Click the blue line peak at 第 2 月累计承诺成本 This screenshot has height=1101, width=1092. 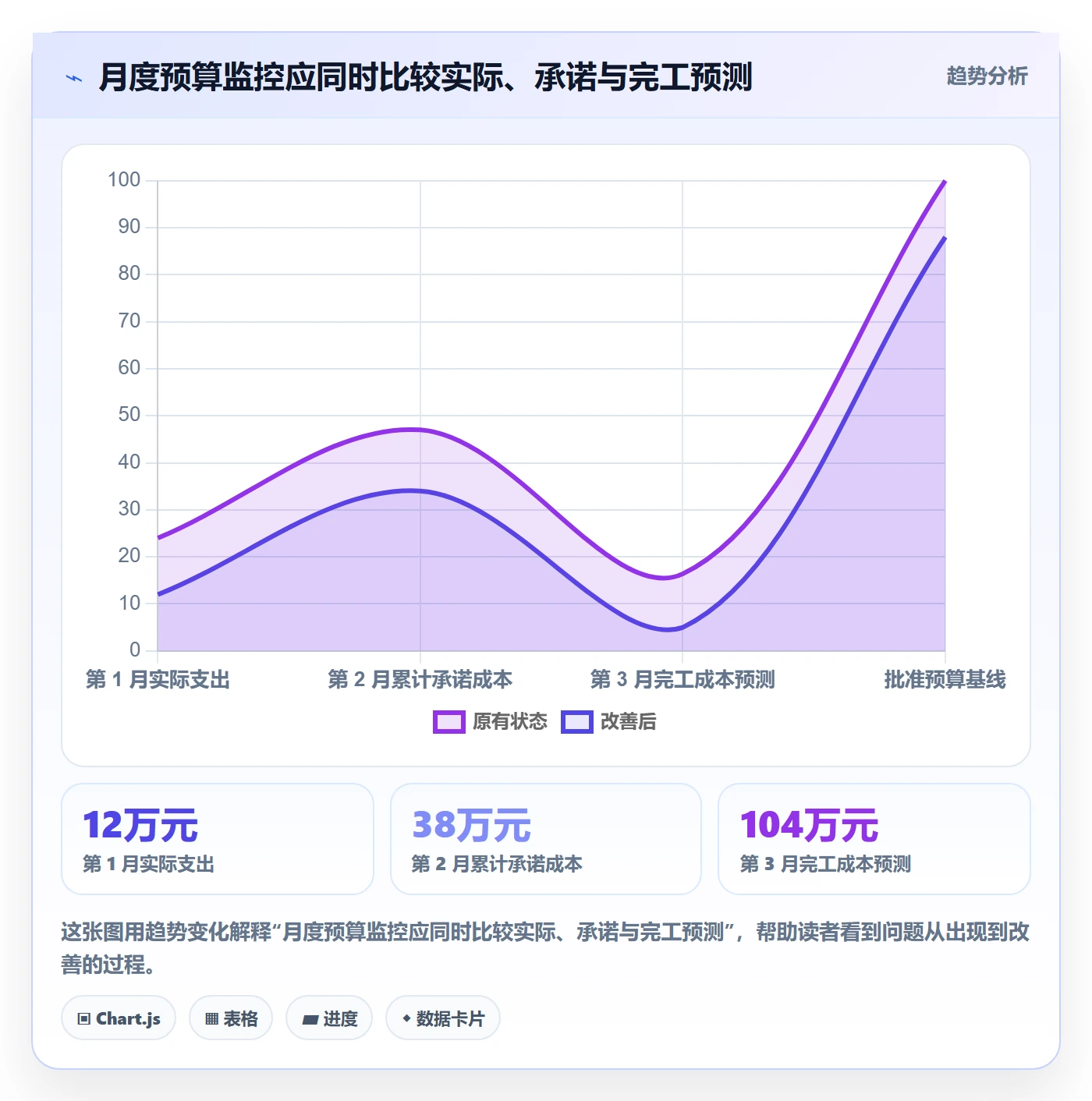pyautogui.click(x=420, y=490)
